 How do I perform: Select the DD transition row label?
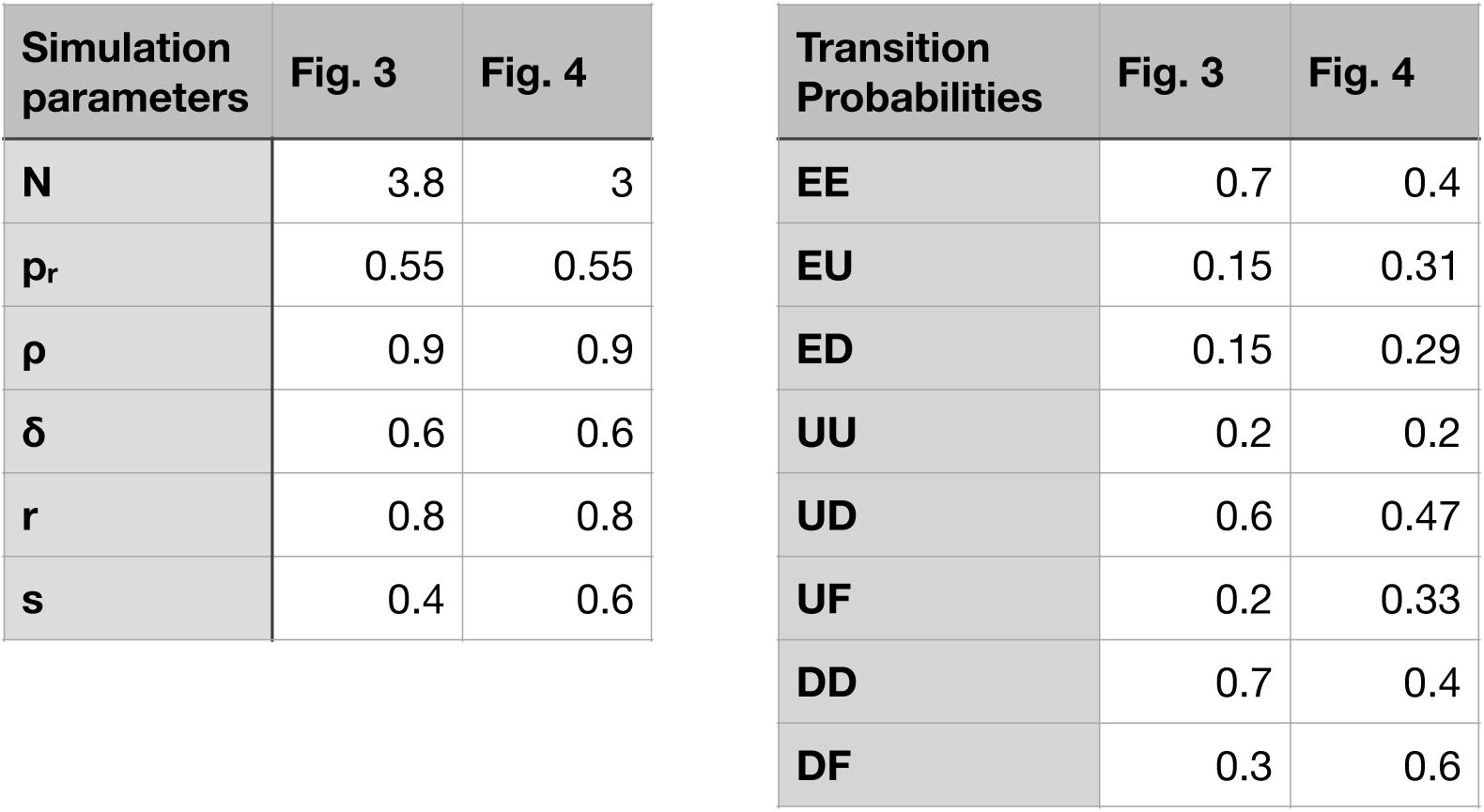[x=937, y=682]
